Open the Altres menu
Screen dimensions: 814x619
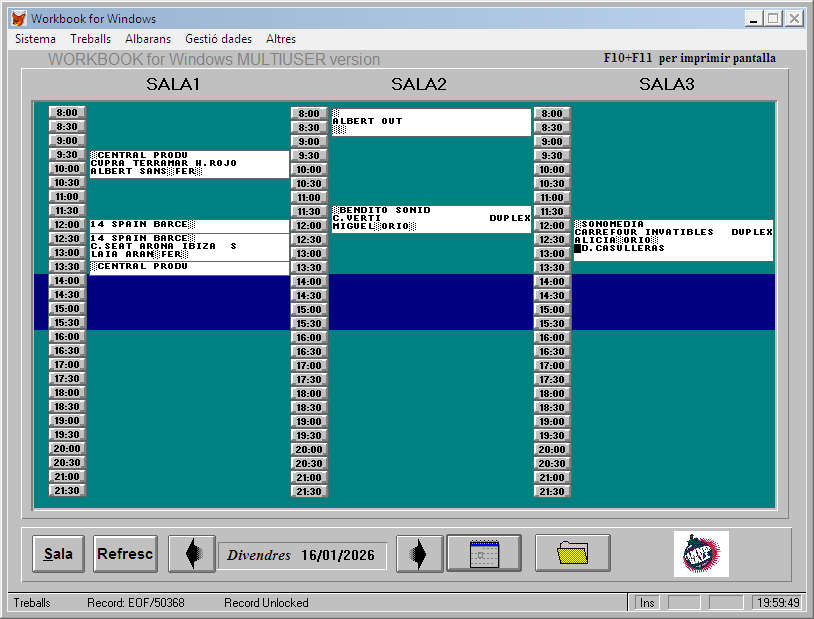pos(281,39)
